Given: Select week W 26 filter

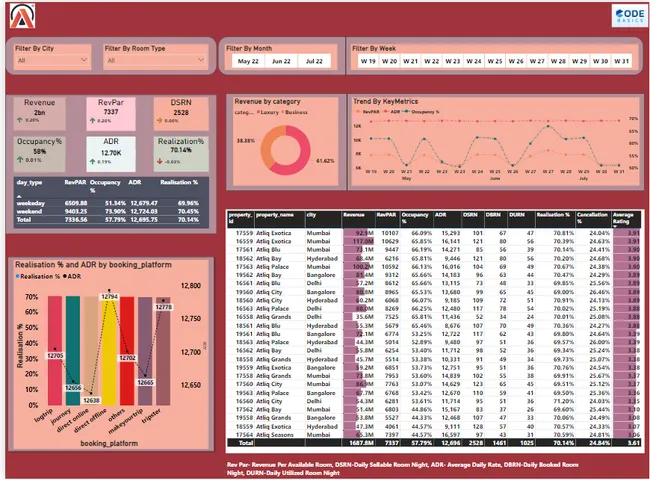Looking at the screenshot, I should point(516,61).
